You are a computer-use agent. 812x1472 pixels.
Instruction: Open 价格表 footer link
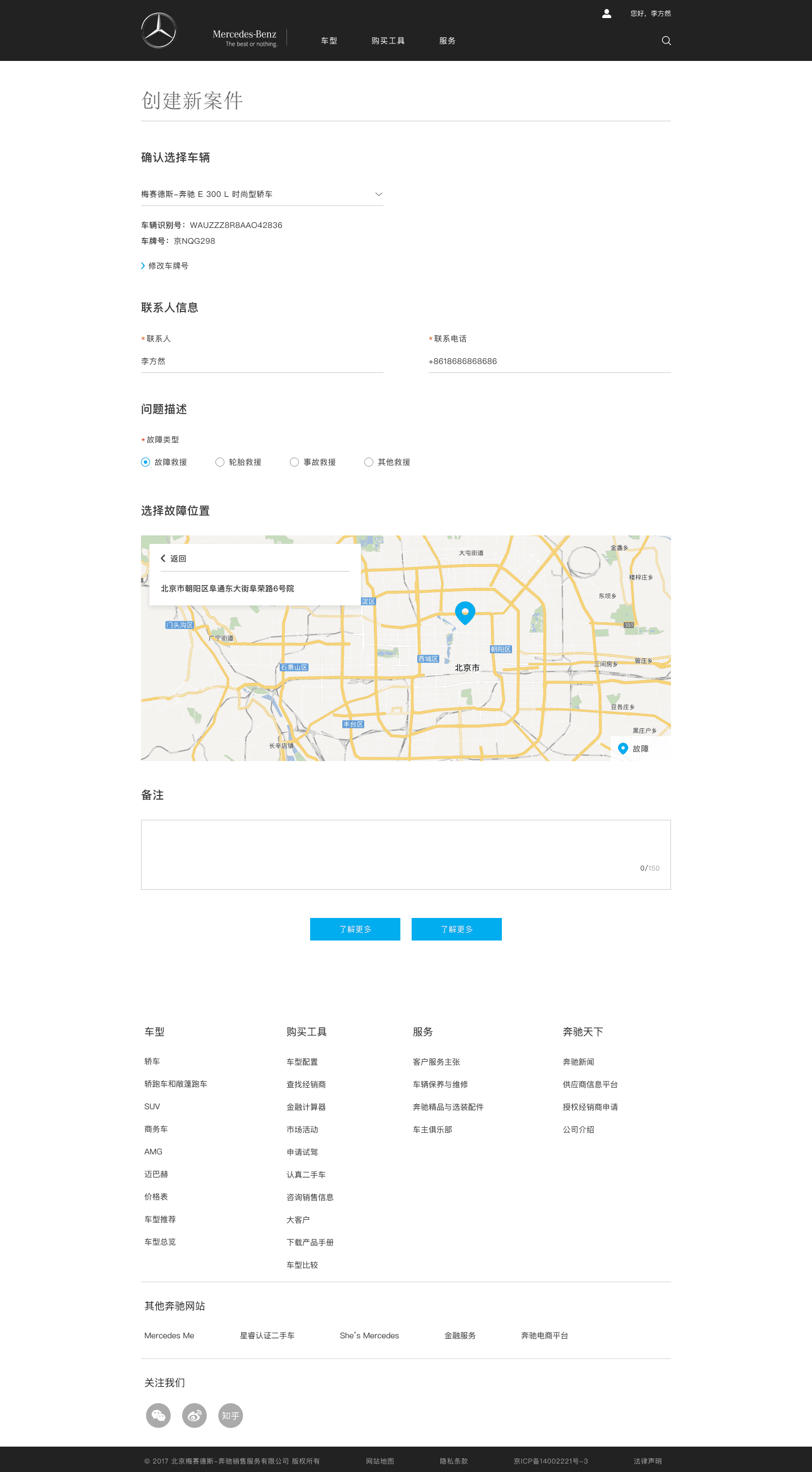coord(156,1197)
